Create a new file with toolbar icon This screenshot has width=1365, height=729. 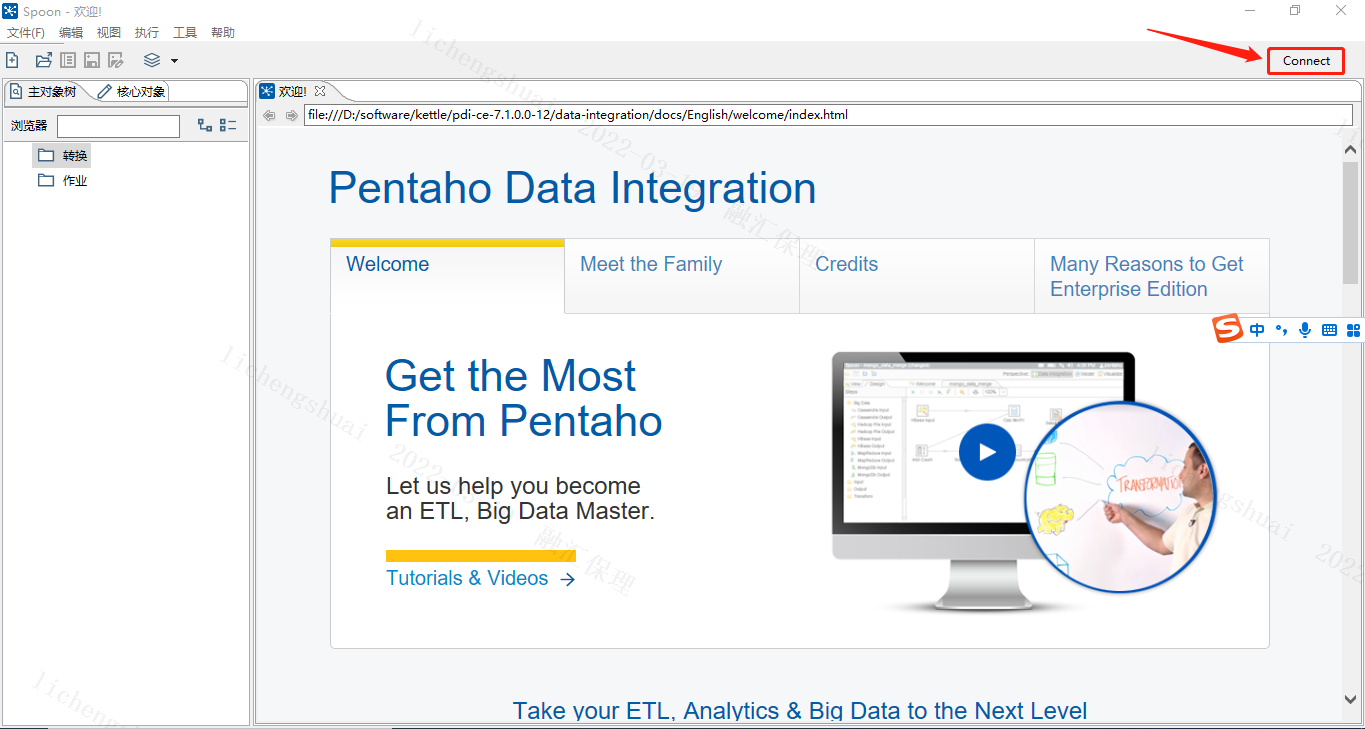12,60
